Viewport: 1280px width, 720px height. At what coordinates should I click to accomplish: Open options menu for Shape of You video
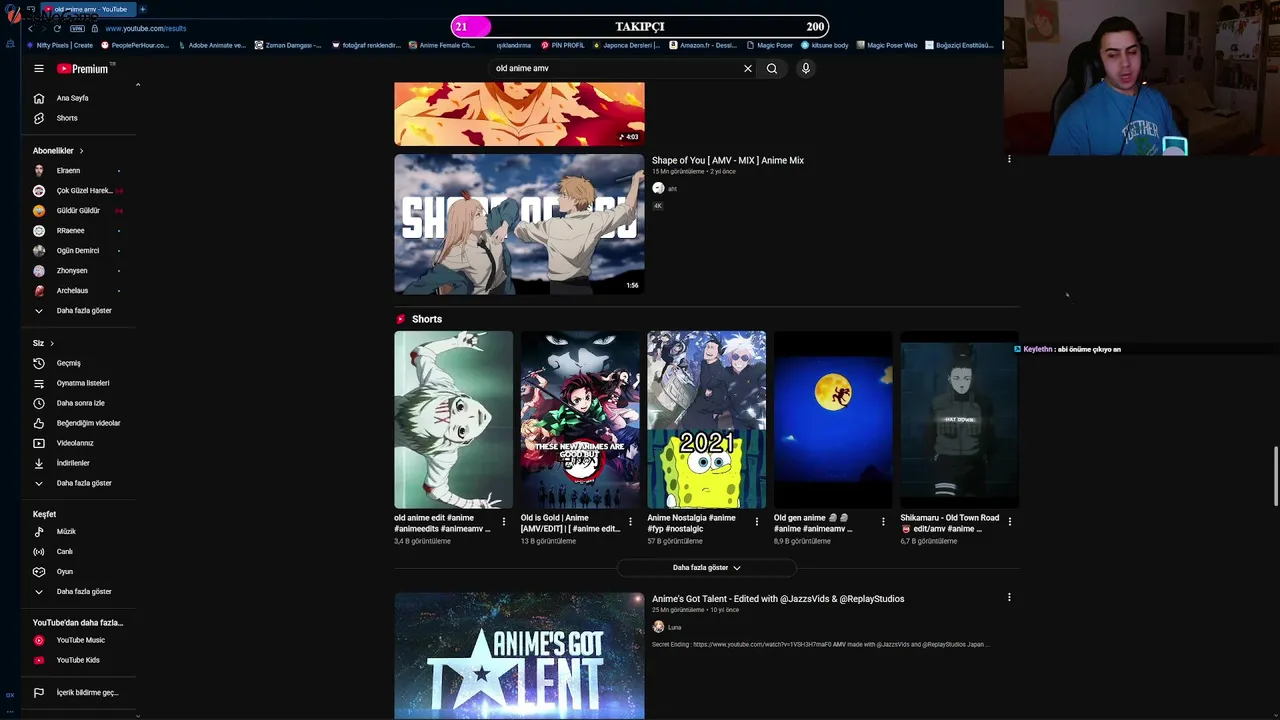point(1009,159)
